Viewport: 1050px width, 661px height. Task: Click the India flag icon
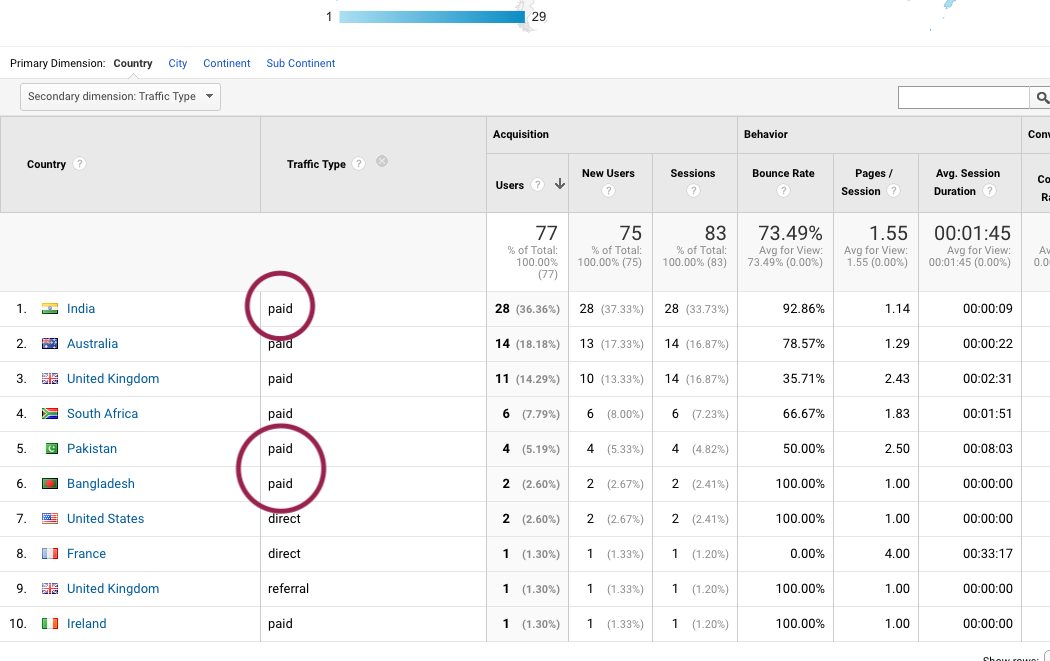pyautogui.click(x=50, y=309)
